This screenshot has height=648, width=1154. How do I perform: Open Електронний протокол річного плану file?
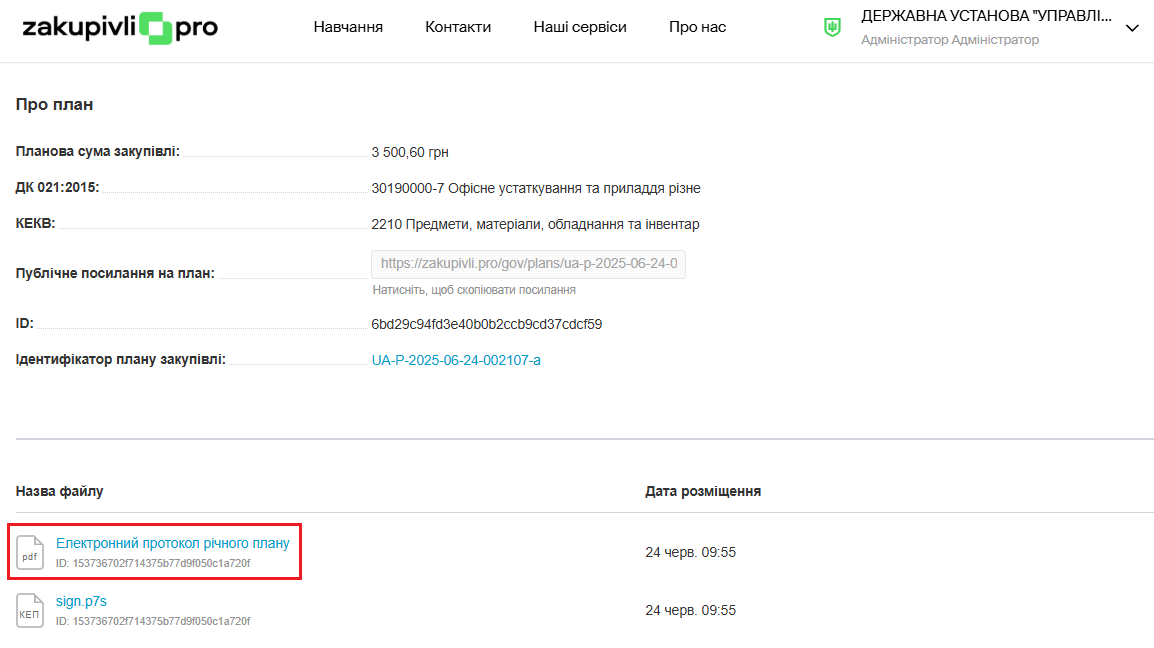[x=173, y=543]
